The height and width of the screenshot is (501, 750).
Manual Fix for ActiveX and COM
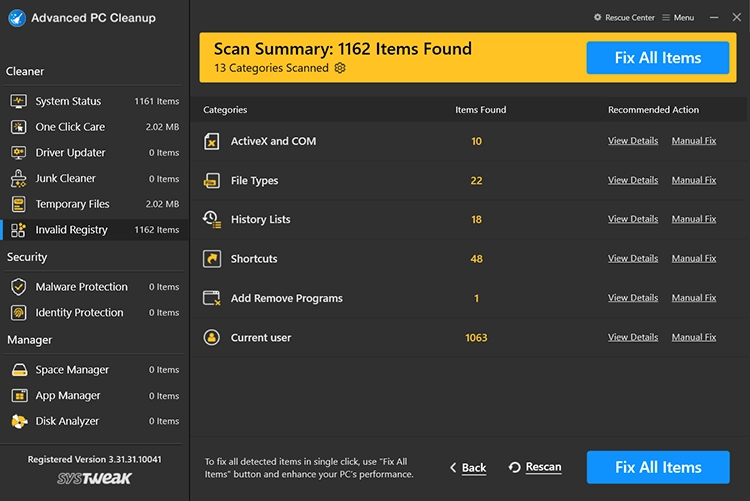pos(694,141)
